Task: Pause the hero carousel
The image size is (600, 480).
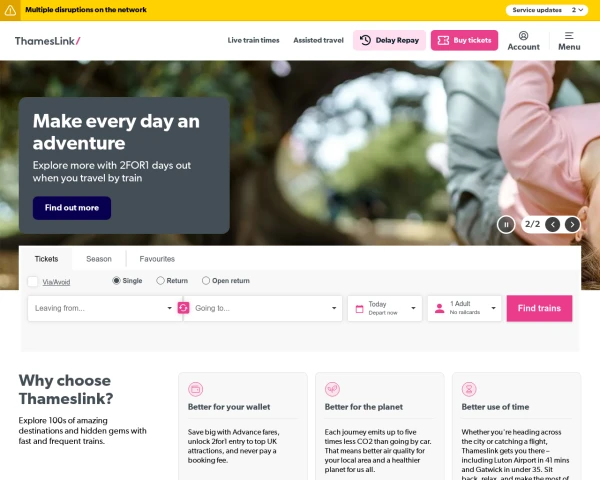Action: tap(506, 225)
